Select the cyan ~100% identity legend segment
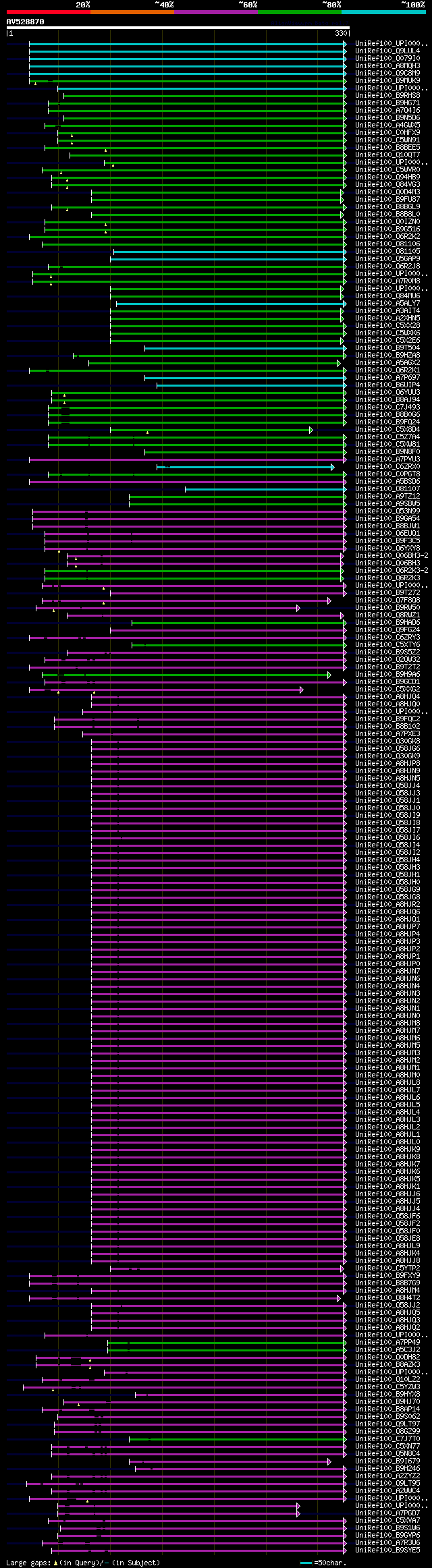The height and width of the screenshot is (1568, 432). coord(383,12)
